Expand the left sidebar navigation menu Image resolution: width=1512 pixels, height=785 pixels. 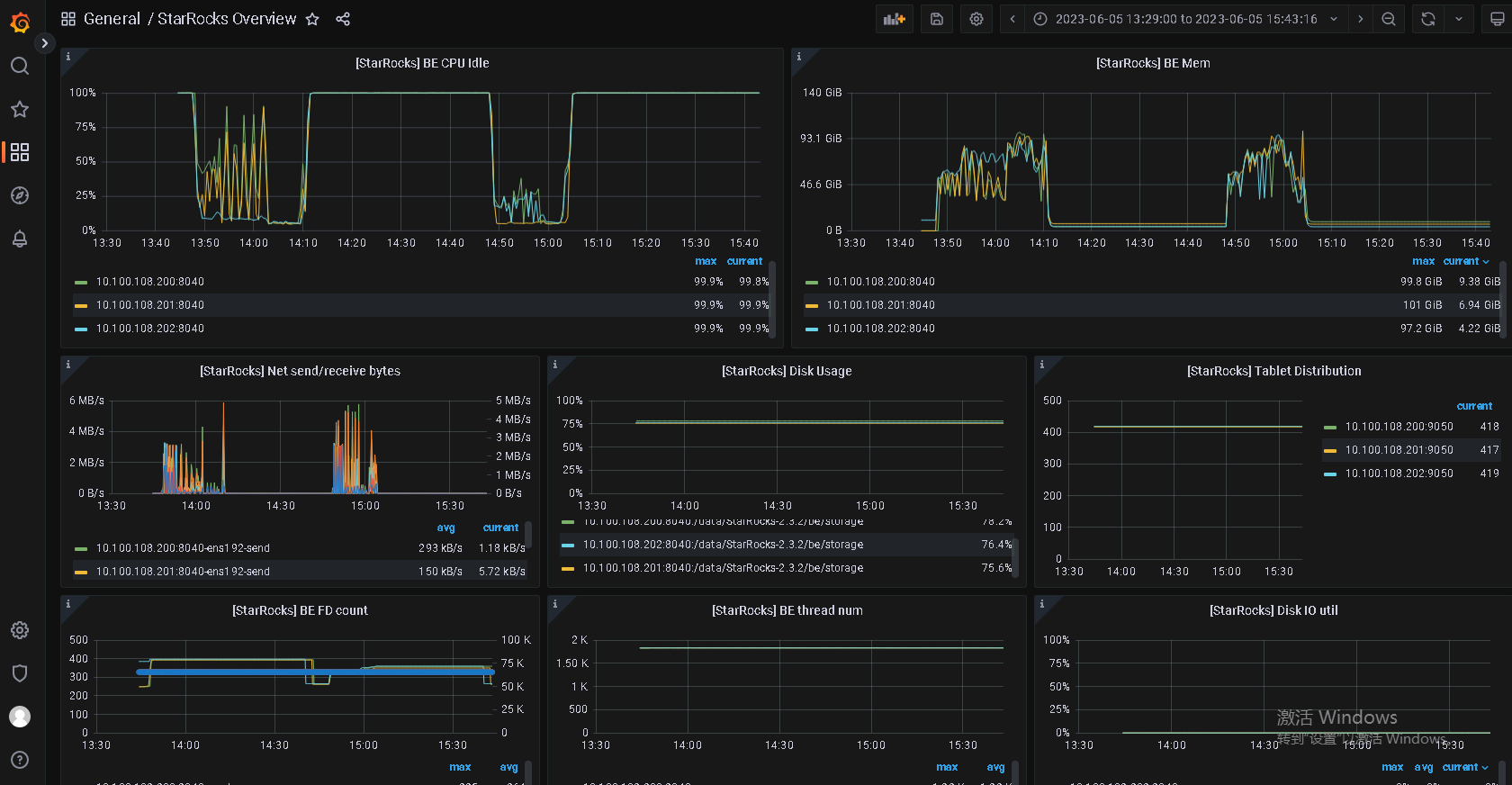(44, 43)
